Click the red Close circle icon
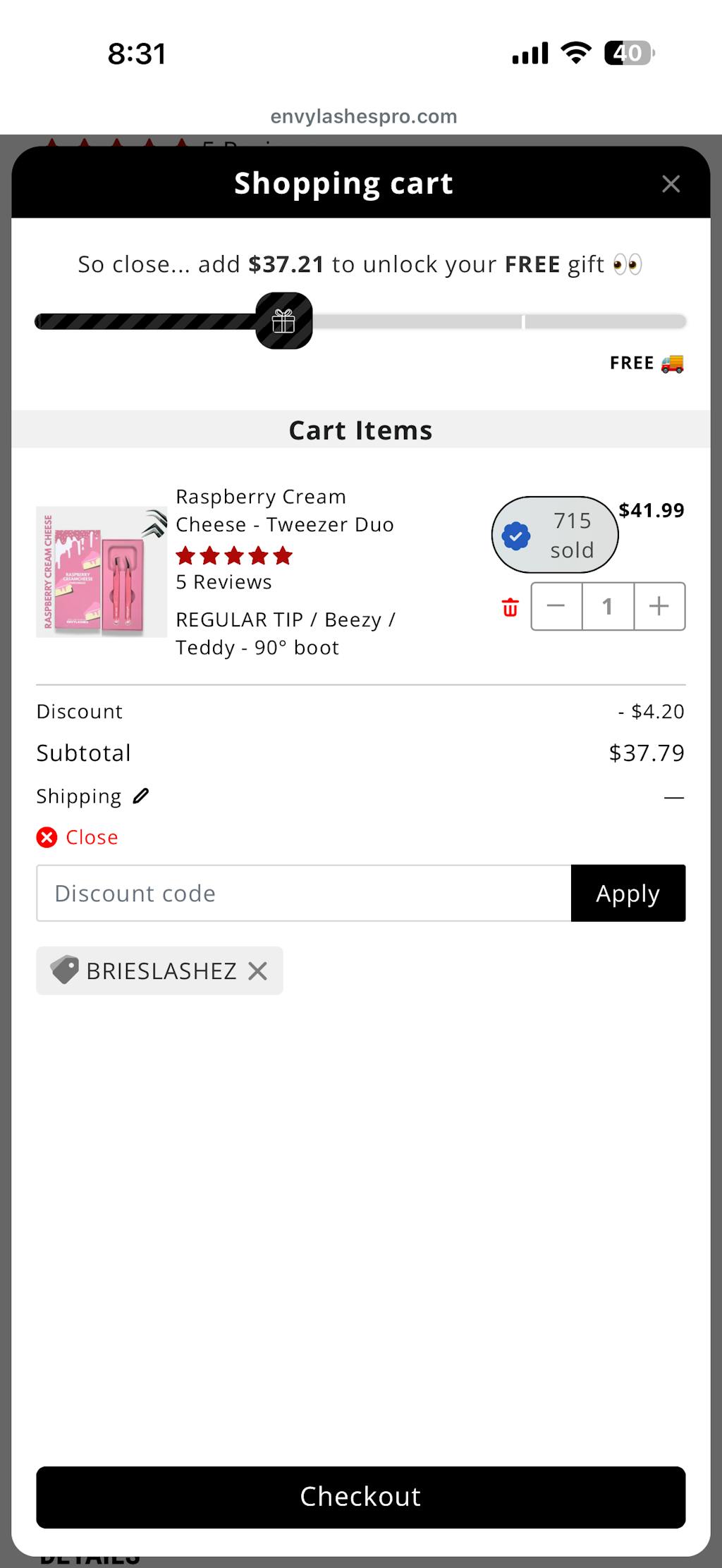The height and width of the screenshot is (1568, 722). point(47,837)
